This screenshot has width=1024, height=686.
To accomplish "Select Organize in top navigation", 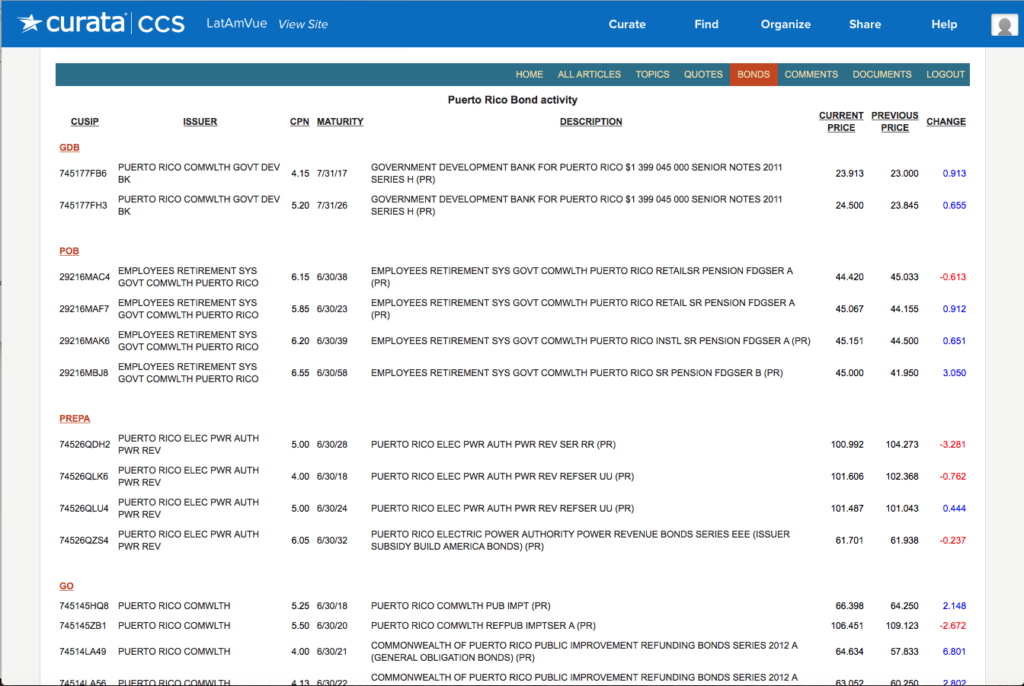I will (785, 24).
